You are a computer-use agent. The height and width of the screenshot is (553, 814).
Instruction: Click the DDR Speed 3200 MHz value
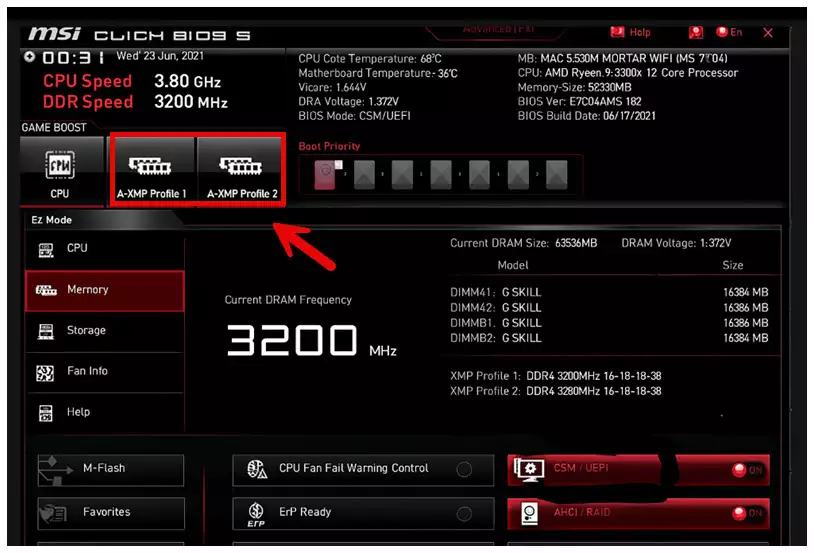(x=191, y=102)
